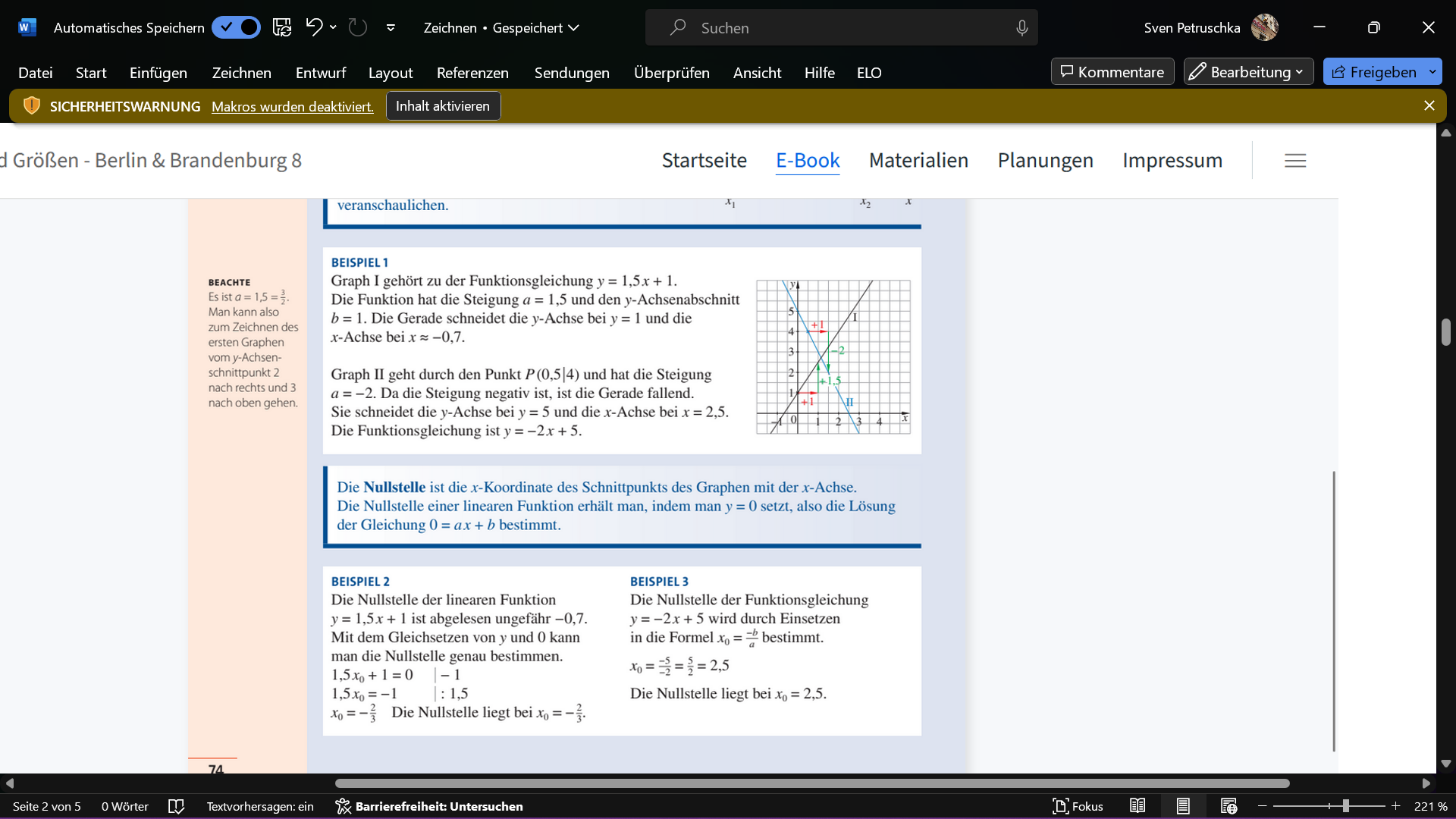Switch to Print Layout view icon
The height and width of the screenshot is (819, 1456).
tap(1183, 806)
